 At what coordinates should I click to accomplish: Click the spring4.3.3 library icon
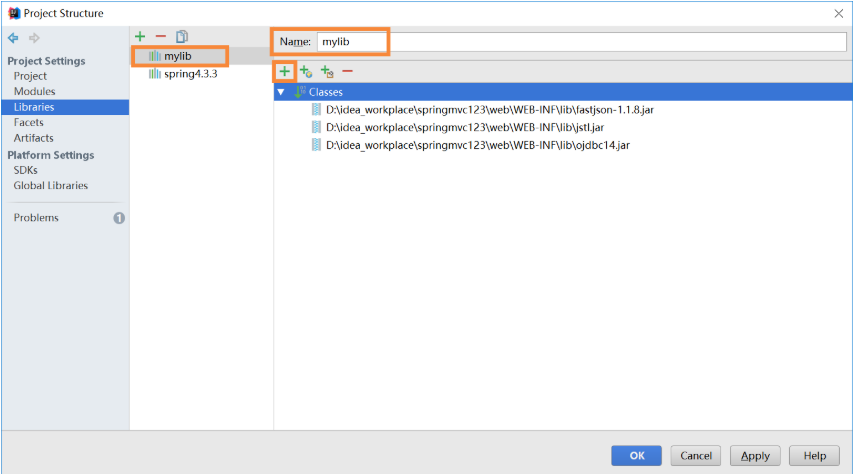154,73
